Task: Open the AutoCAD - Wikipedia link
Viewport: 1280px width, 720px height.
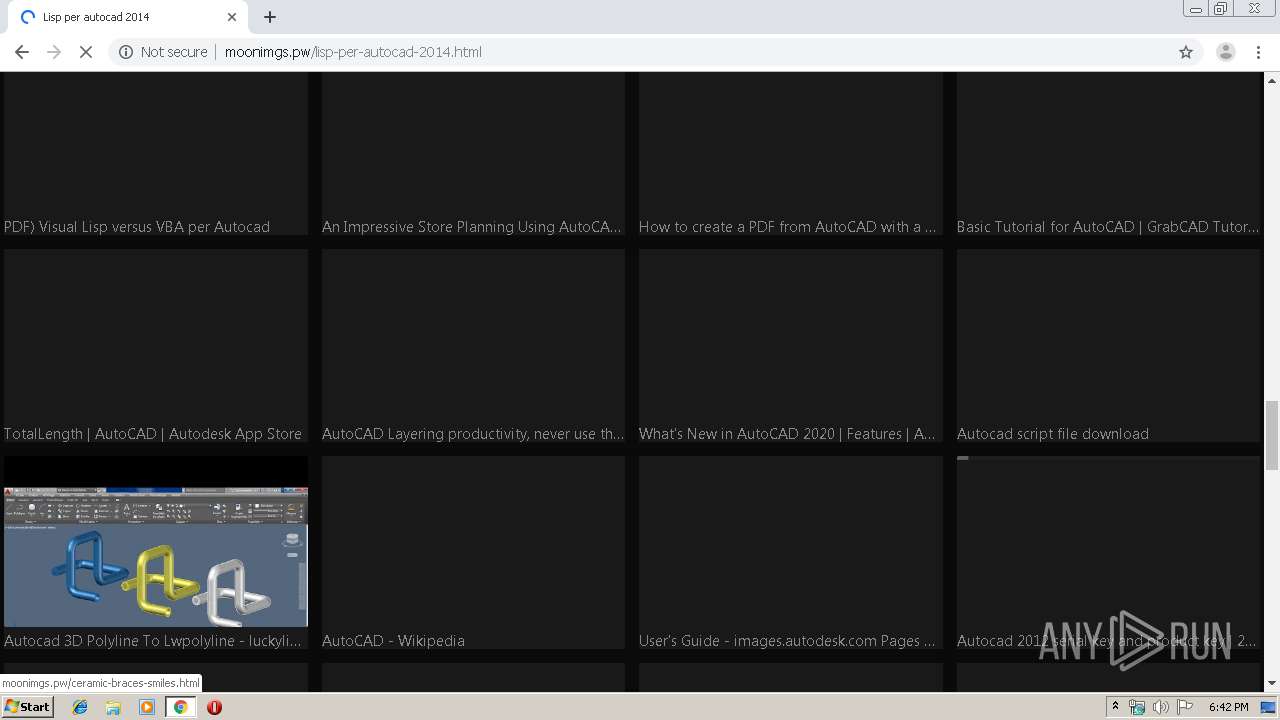Action: pyautogui.click(x=393, y=641)
